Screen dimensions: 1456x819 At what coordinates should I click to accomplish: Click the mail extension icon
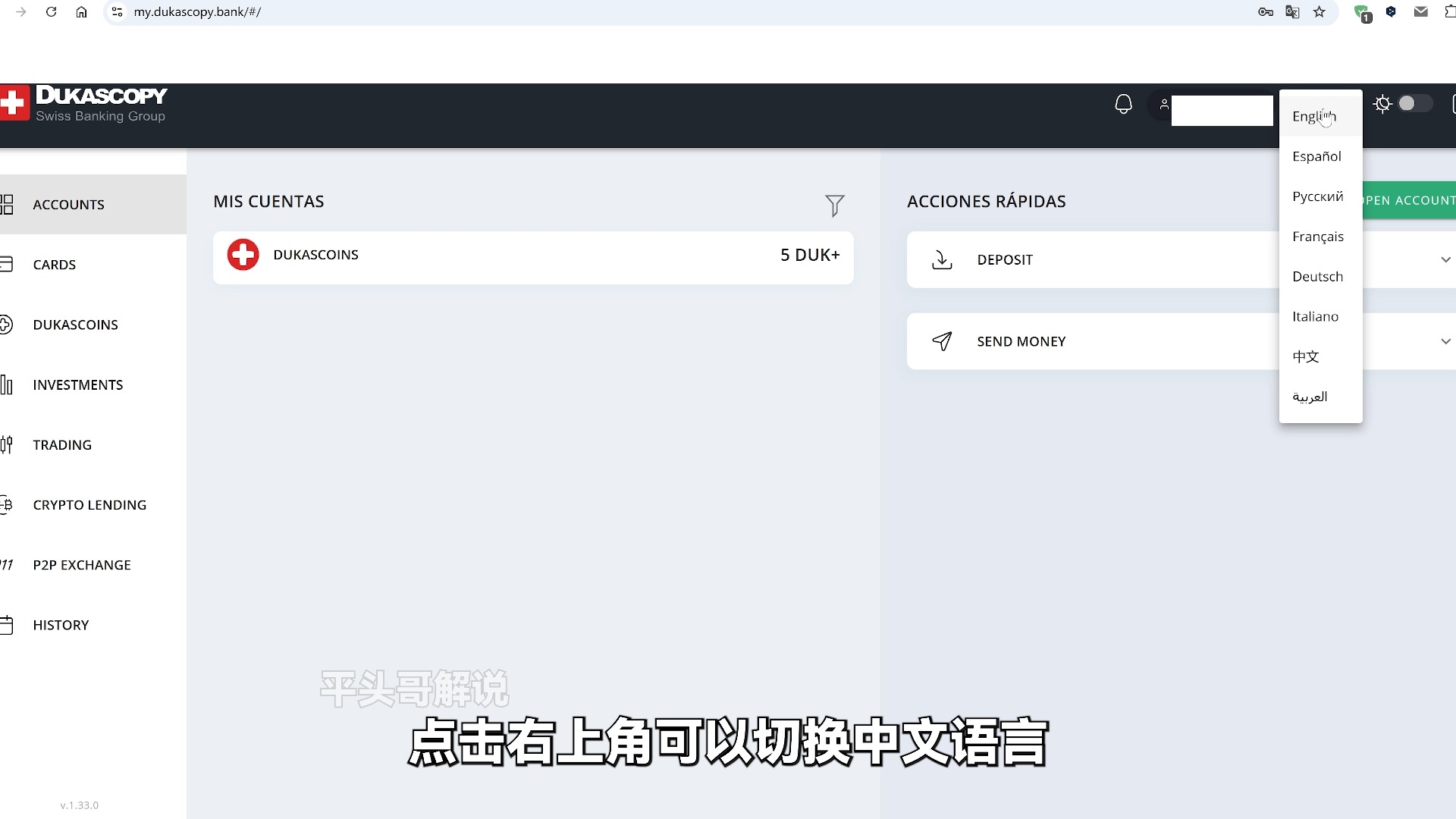(x=1421, y=11)
